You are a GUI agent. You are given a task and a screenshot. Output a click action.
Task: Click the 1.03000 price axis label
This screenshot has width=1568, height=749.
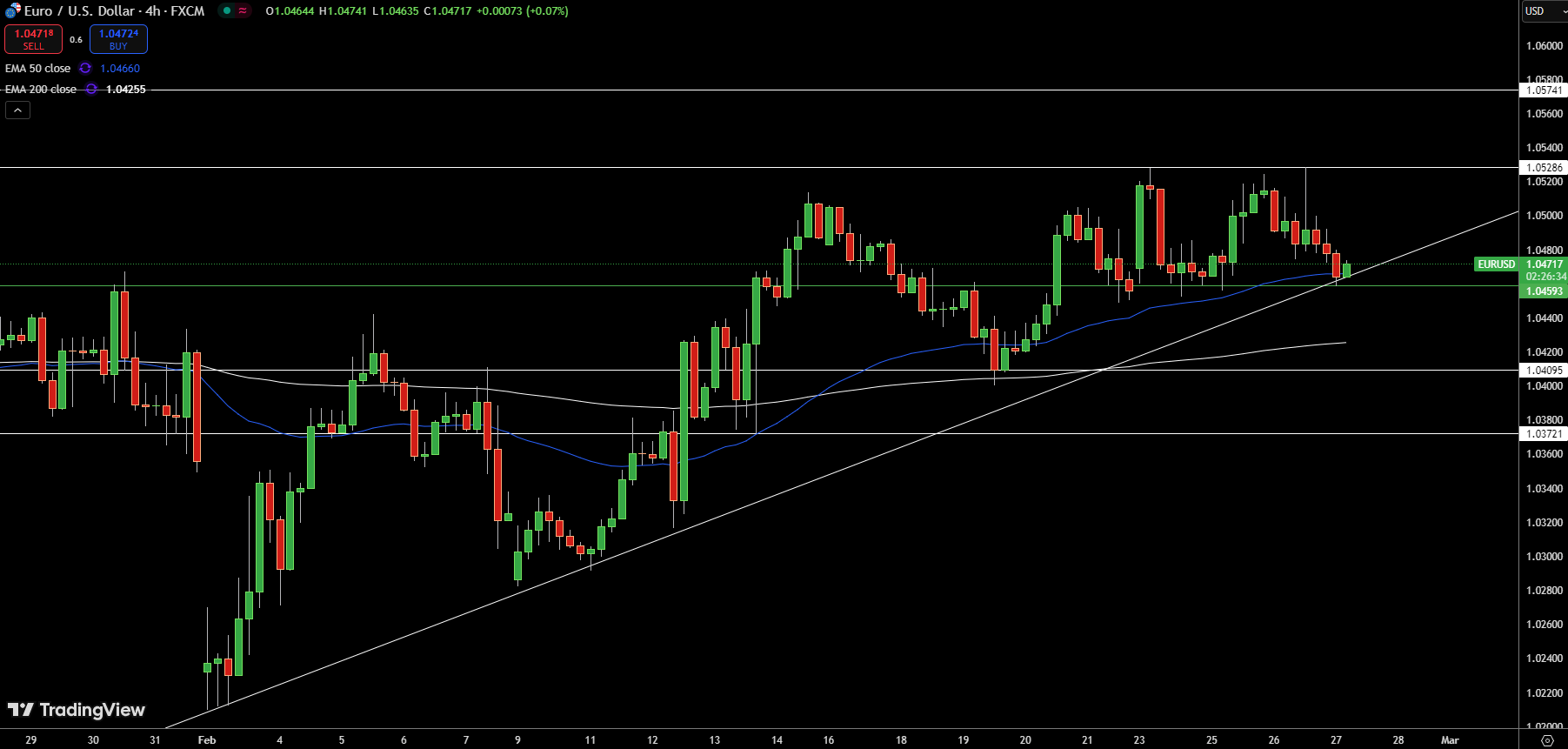[1545, 556]
